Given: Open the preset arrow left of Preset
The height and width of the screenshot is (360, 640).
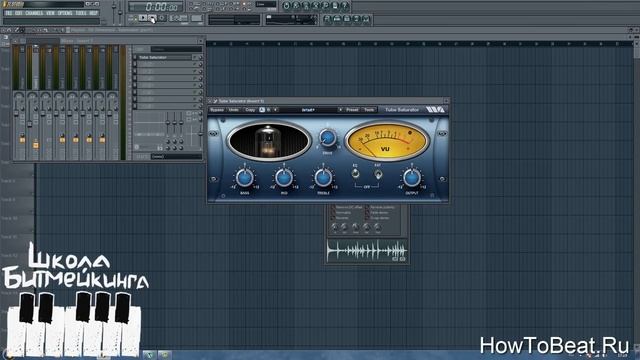Looking at the screenshot, I should (x=340, y=110).
